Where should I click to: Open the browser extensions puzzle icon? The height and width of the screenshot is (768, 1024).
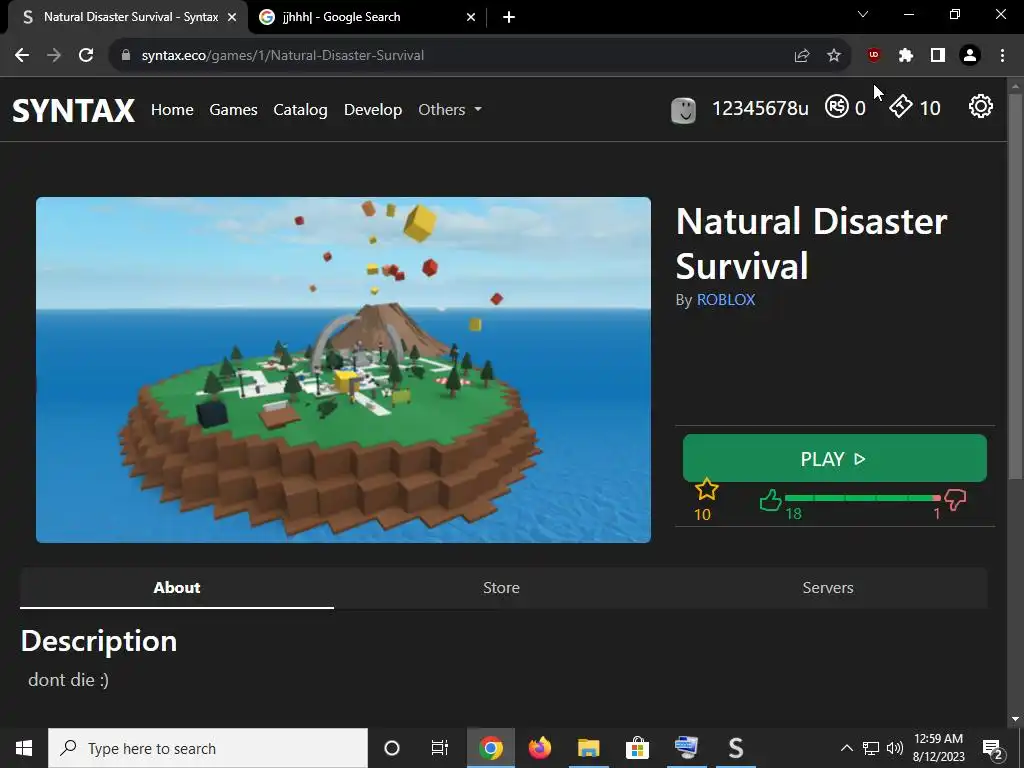(x=905, y=56)
